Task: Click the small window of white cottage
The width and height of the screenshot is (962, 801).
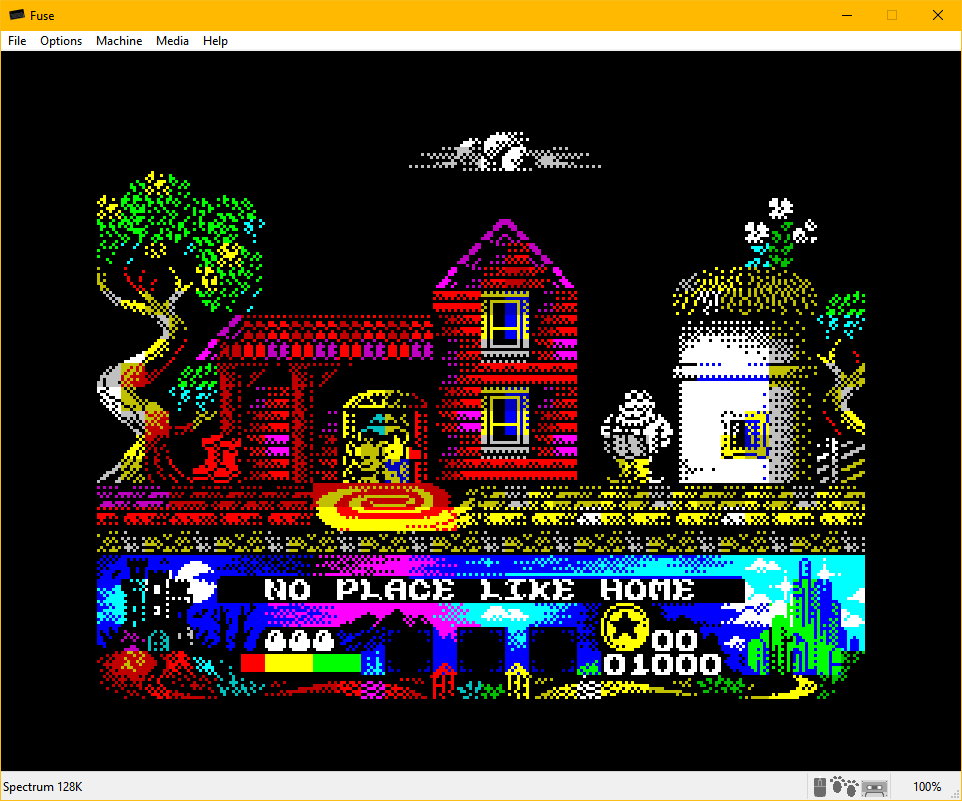Action: pyautogui.click(x=745, y=435)
